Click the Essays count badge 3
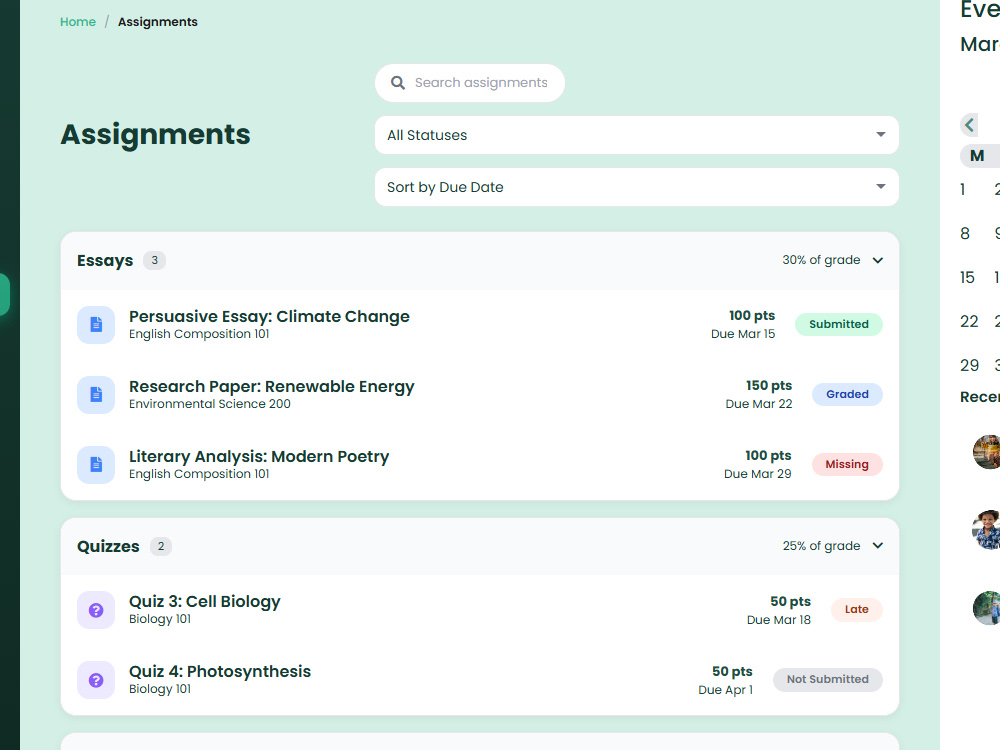The image size is (1000, 750). coord(154,260)
